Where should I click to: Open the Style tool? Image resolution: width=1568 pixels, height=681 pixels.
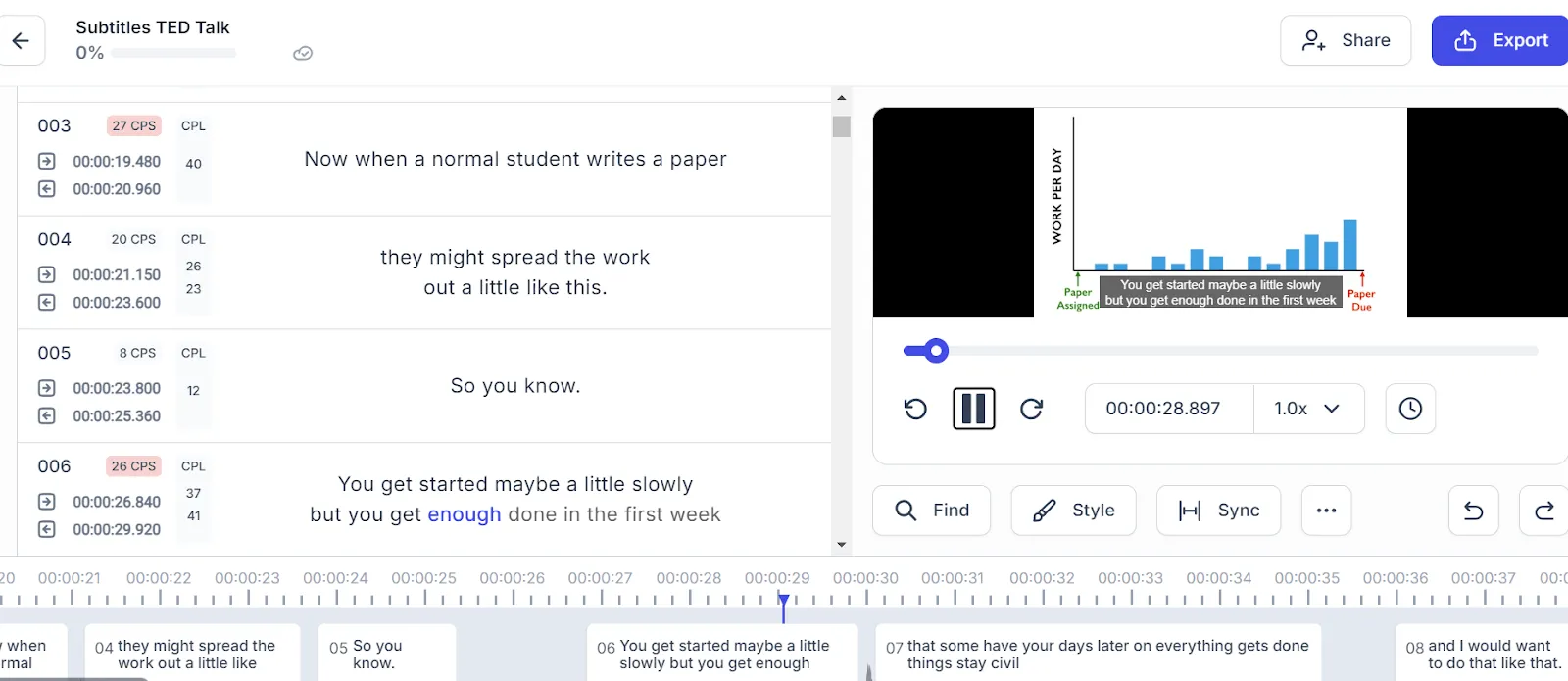click(x=1074, y=511)
